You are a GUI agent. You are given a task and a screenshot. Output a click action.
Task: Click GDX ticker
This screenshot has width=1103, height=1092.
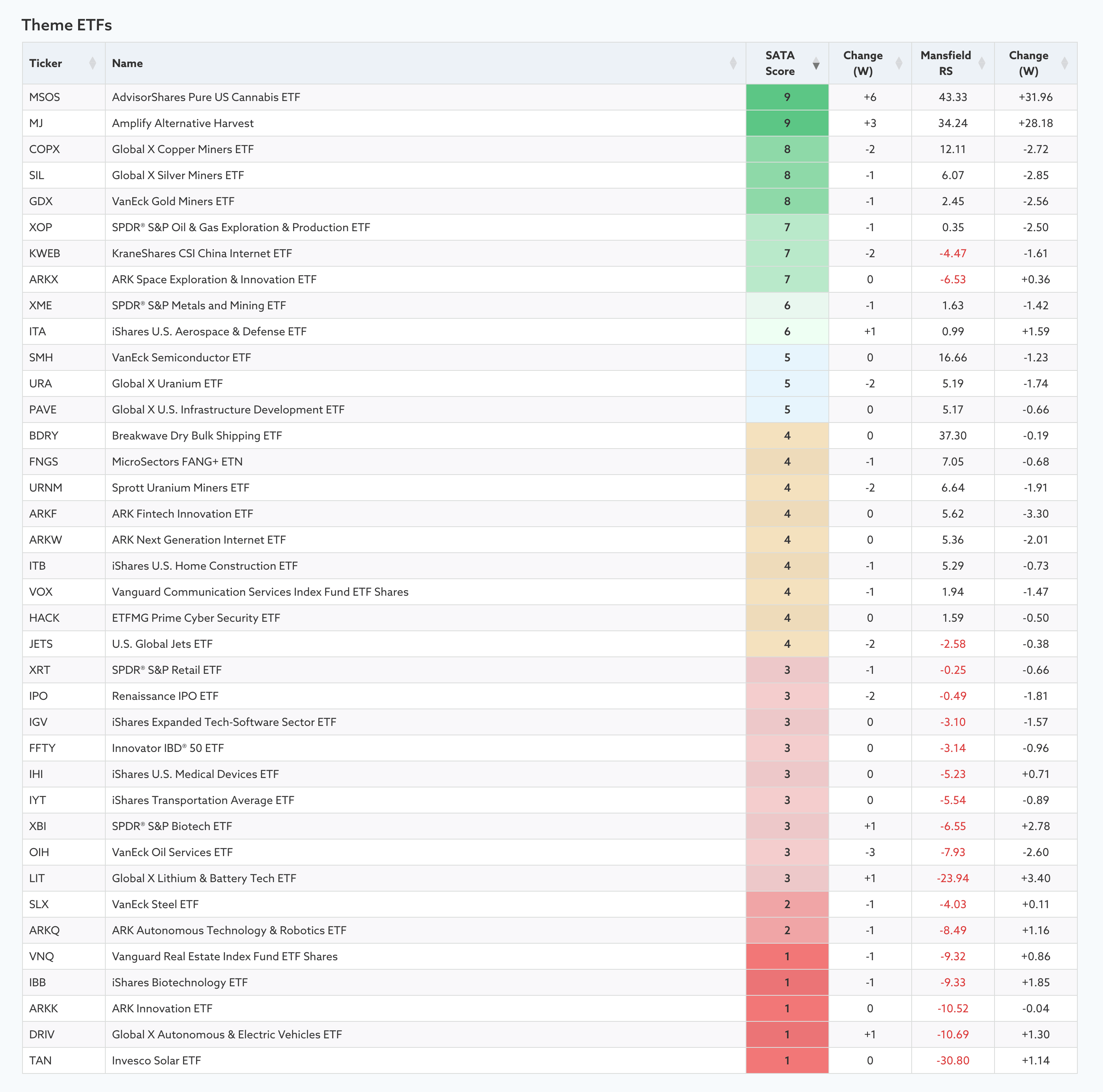point(41,202)
